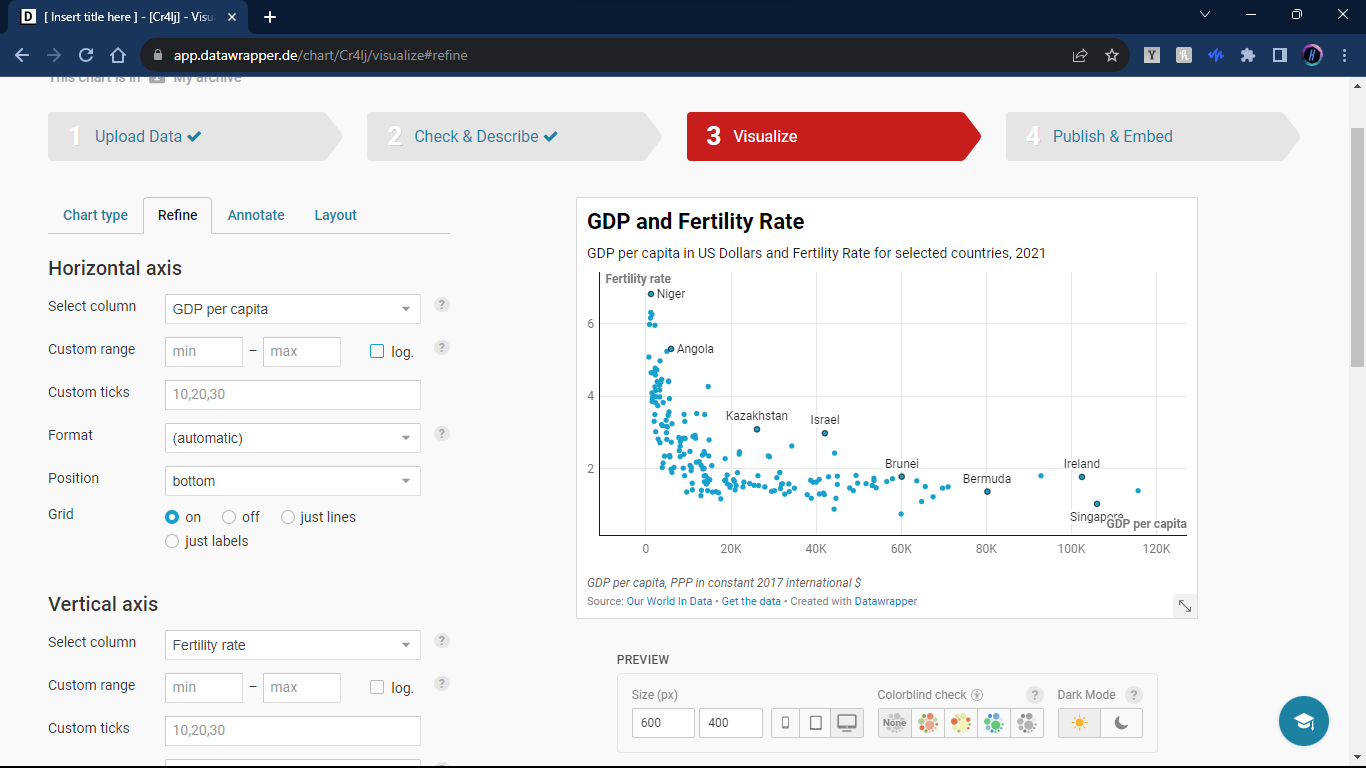Switch preview to tablet size

(816, 723)
